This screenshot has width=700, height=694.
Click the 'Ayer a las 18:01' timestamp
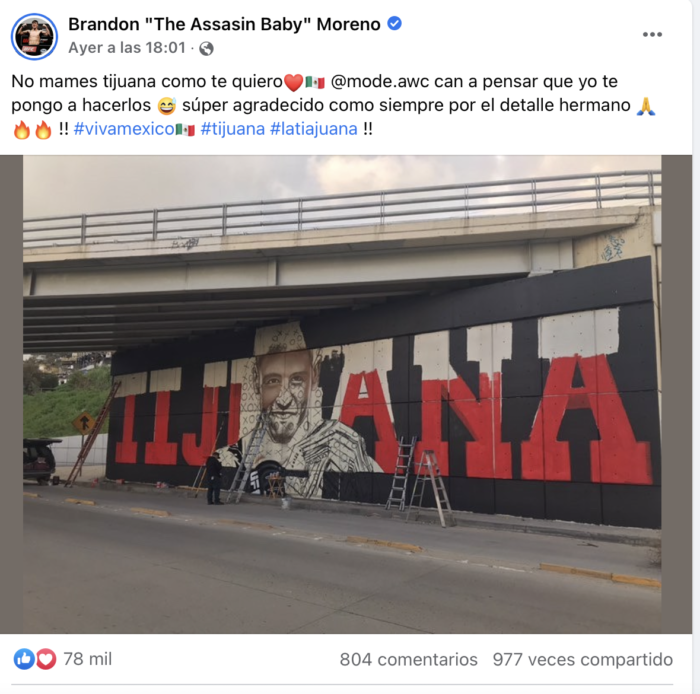click(127, 48)
